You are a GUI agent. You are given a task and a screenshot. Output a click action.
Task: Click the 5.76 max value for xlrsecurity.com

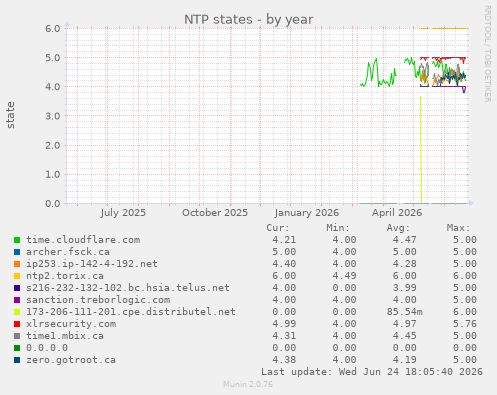tap(465, 324)
